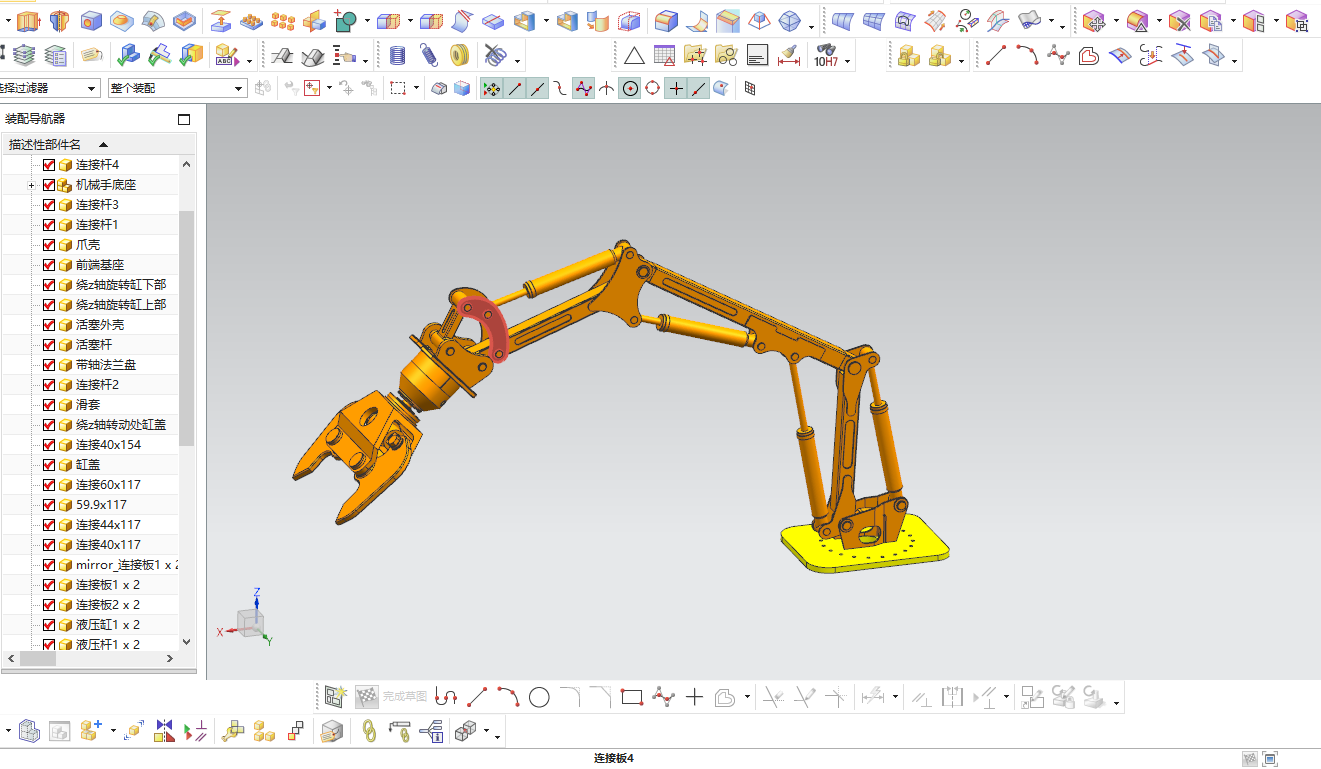Viewport: 1321px width, 769px height.
Task: Click the maximize box on 装配导航器 panel
Action: coord(184,119)
